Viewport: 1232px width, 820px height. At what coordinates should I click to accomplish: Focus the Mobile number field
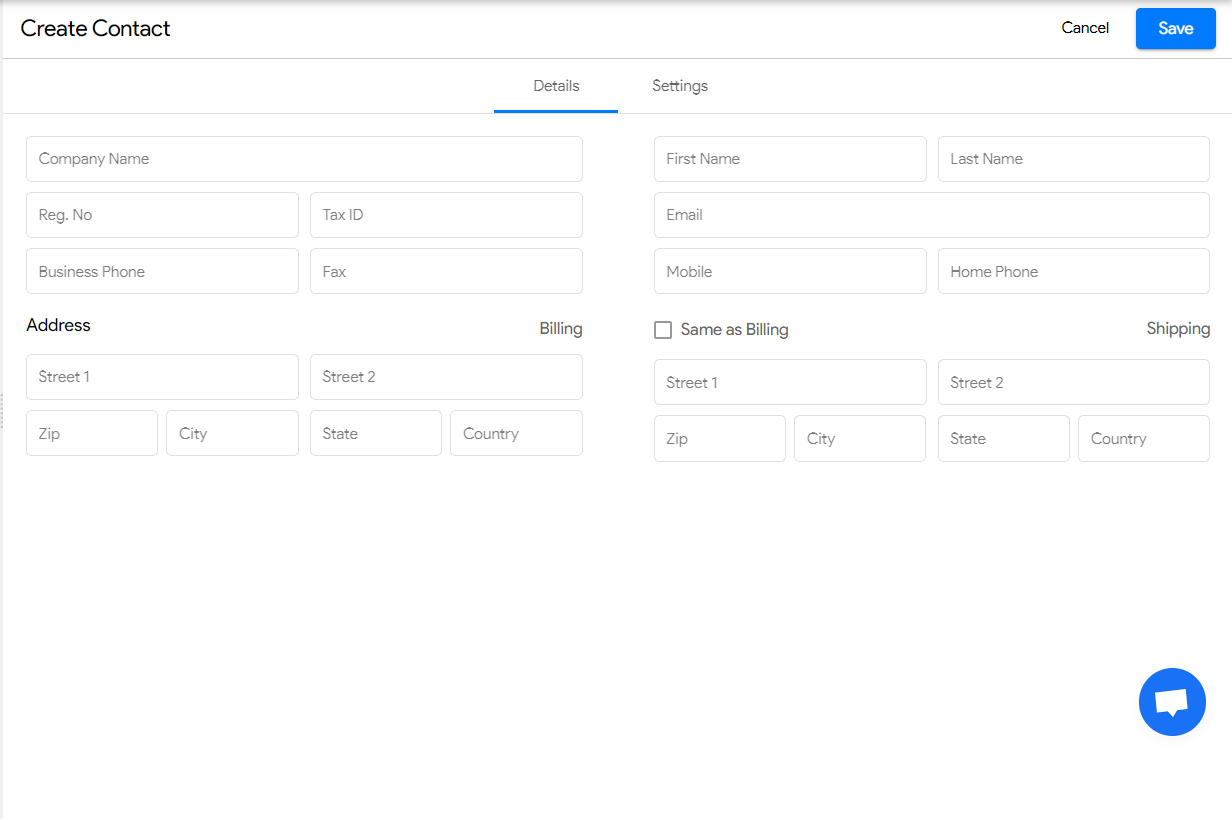(x=790, y=271)
